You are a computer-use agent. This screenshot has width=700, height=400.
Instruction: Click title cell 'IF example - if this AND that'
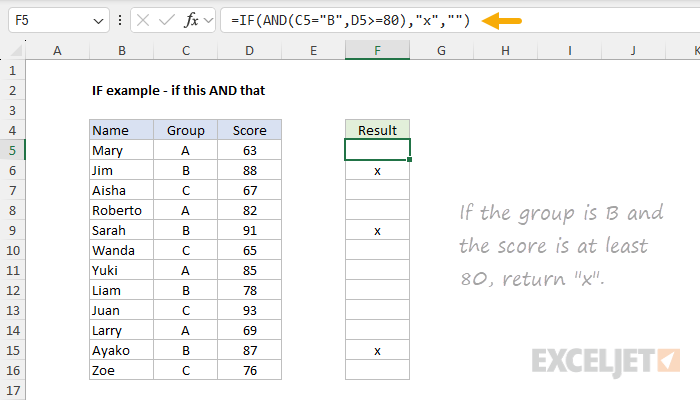pos(179,91)
